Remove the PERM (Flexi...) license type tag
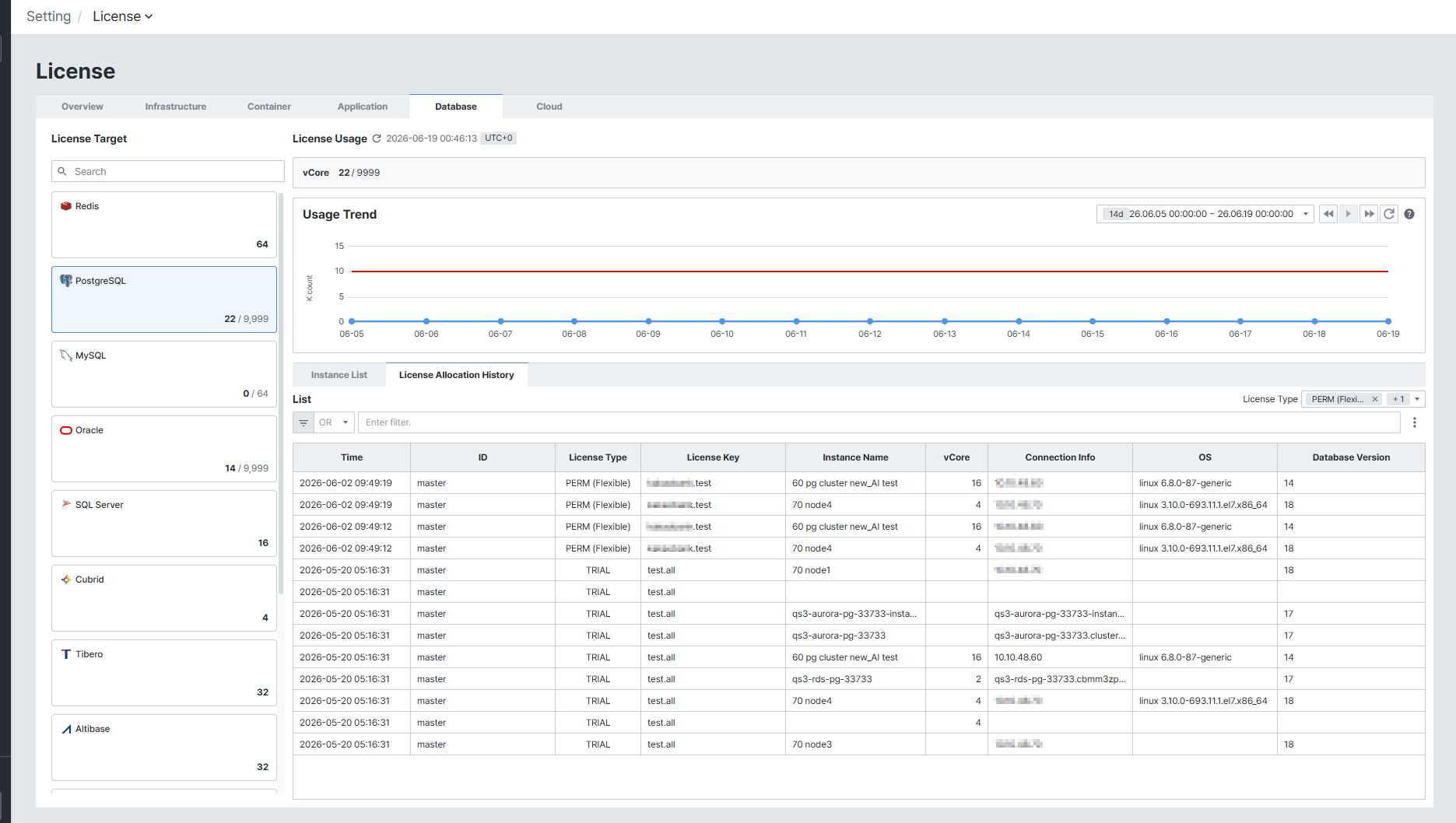This screenshot has width=1456, height=823. [x=1375, y=399]
